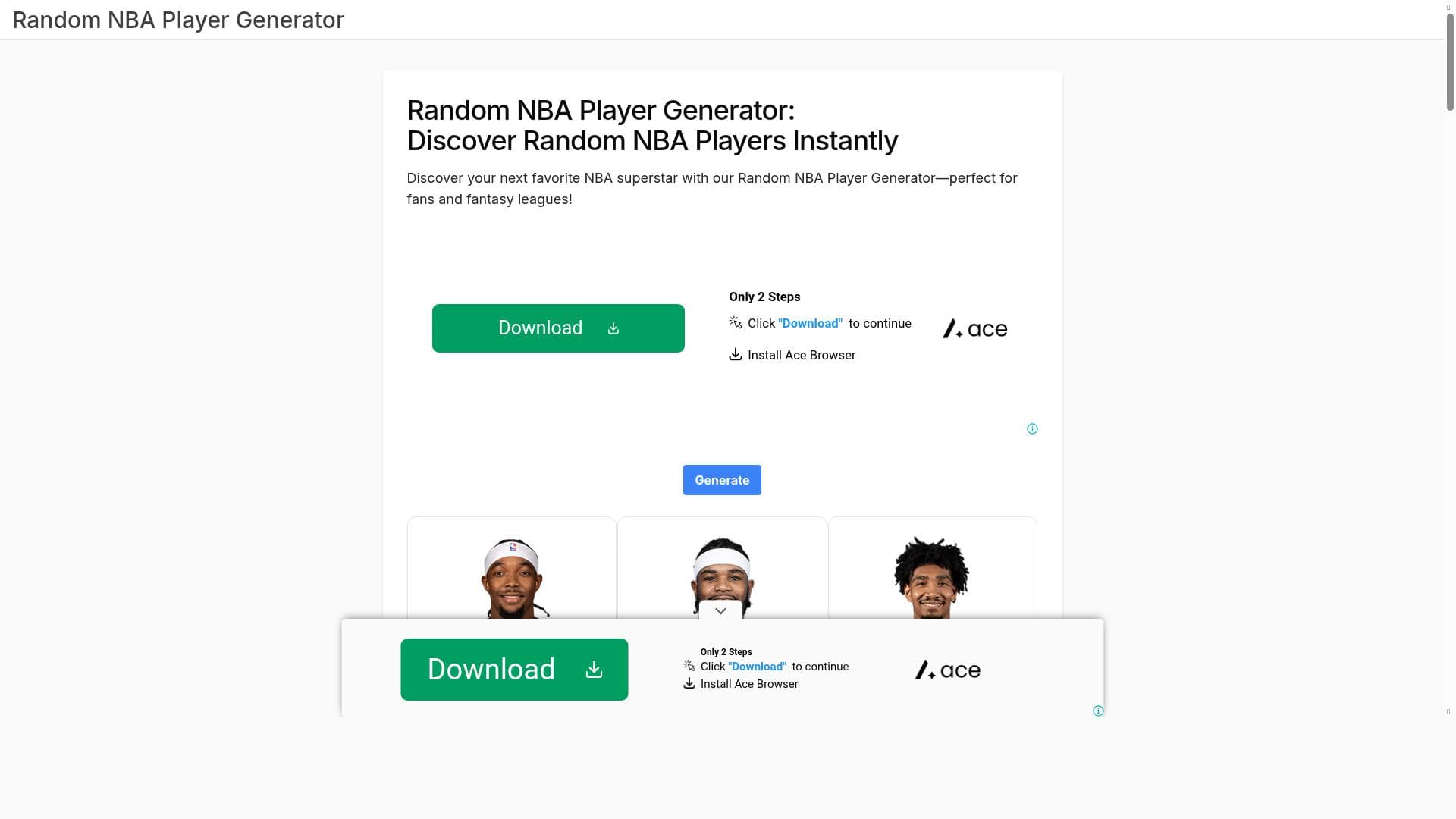Click the large Download button in the bottom banner
The width and height of the screenshot is (1456, 819).
click(x=514, y=670)
